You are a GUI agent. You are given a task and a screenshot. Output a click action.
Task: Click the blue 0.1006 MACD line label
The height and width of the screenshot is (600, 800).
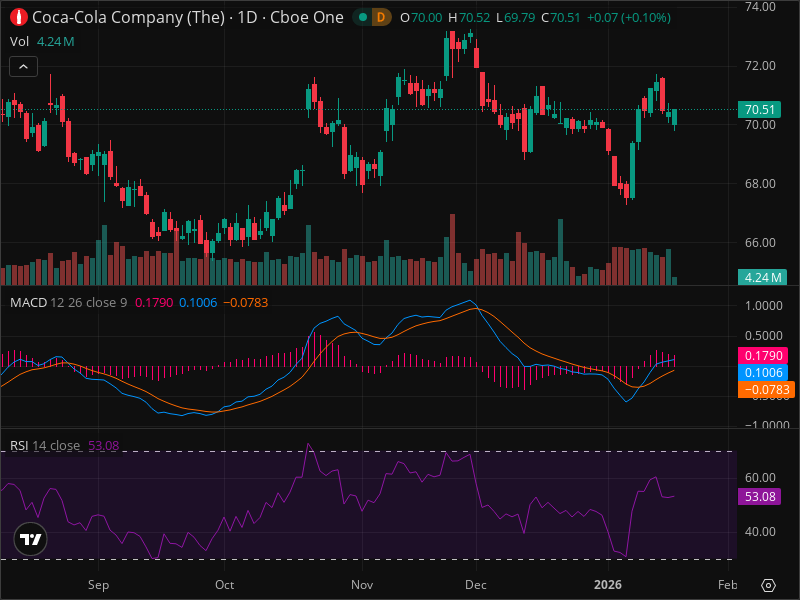pos(763,372)
